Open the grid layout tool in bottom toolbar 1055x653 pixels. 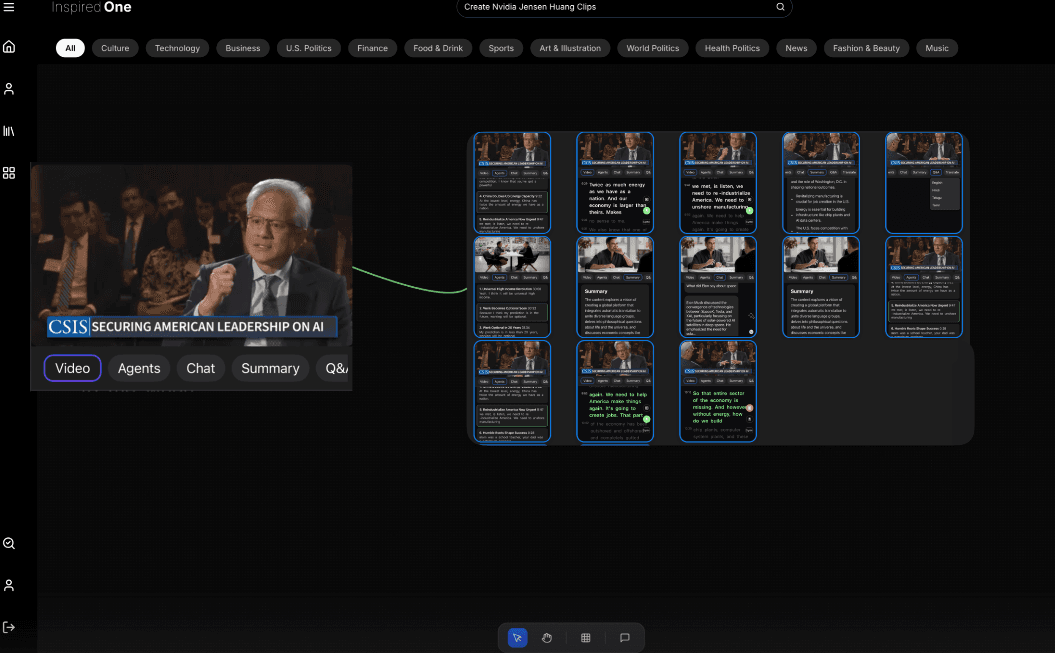[585, 637]
